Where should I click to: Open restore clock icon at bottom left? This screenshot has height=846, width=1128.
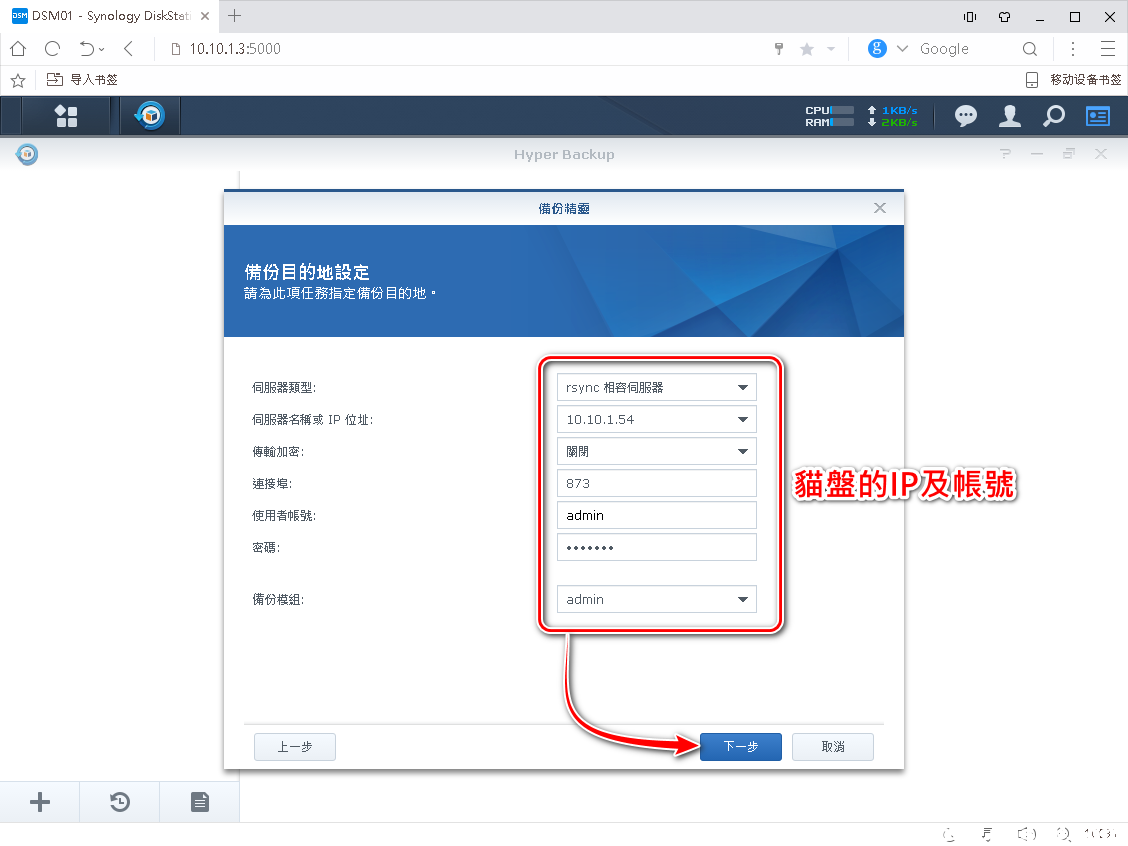point(120,802)
